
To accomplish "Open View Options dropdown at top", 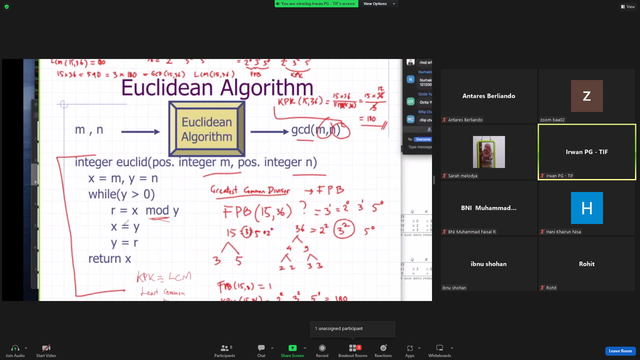I will (379, 4).
